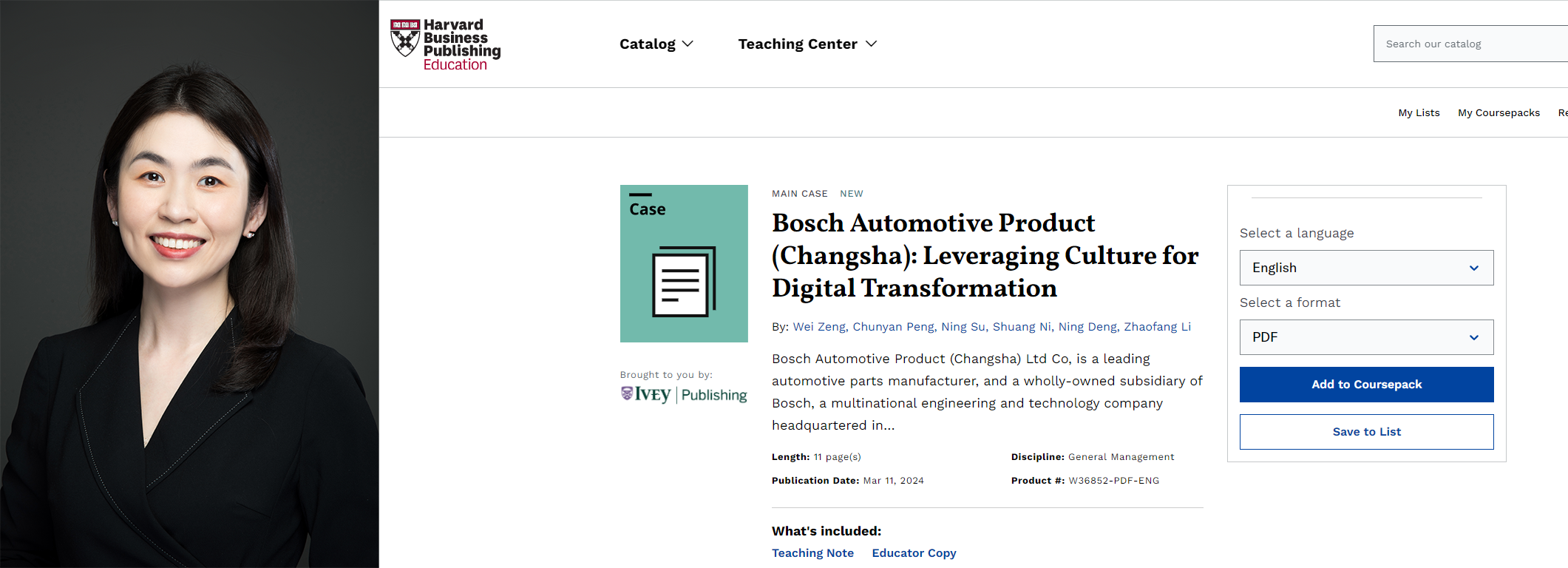The height and width of the screenshot is (568, 1568).
Task: Click the NEW tag
Action: (851, 194)
